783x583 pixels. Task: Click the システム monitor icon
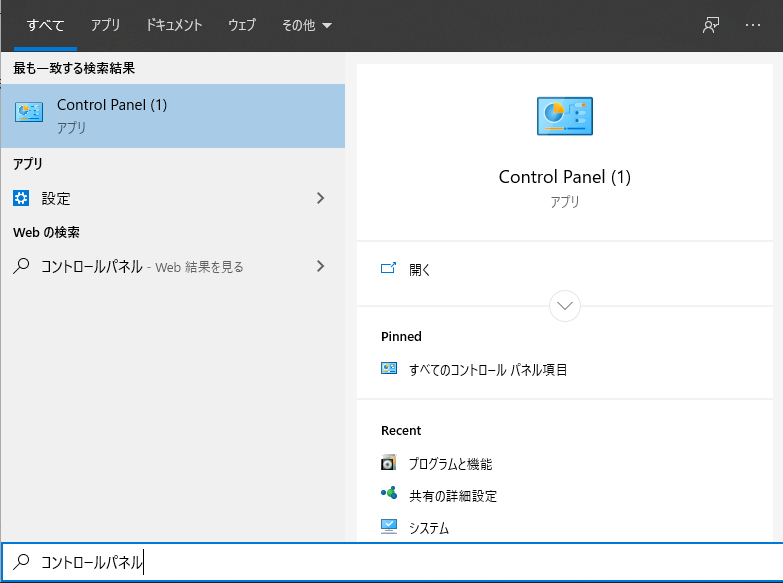pyautogui.click(x=389, y=527)
